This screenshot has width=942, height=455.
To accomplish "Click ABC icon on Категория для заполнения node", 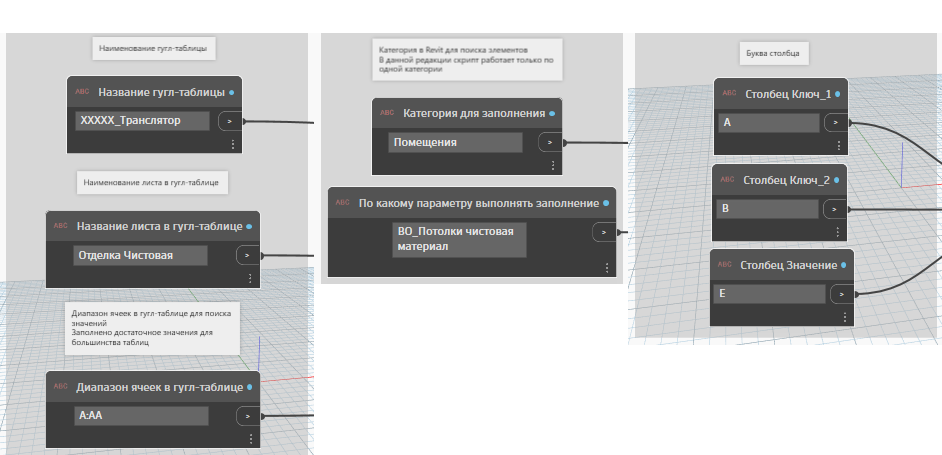I will tap(387, 113).
